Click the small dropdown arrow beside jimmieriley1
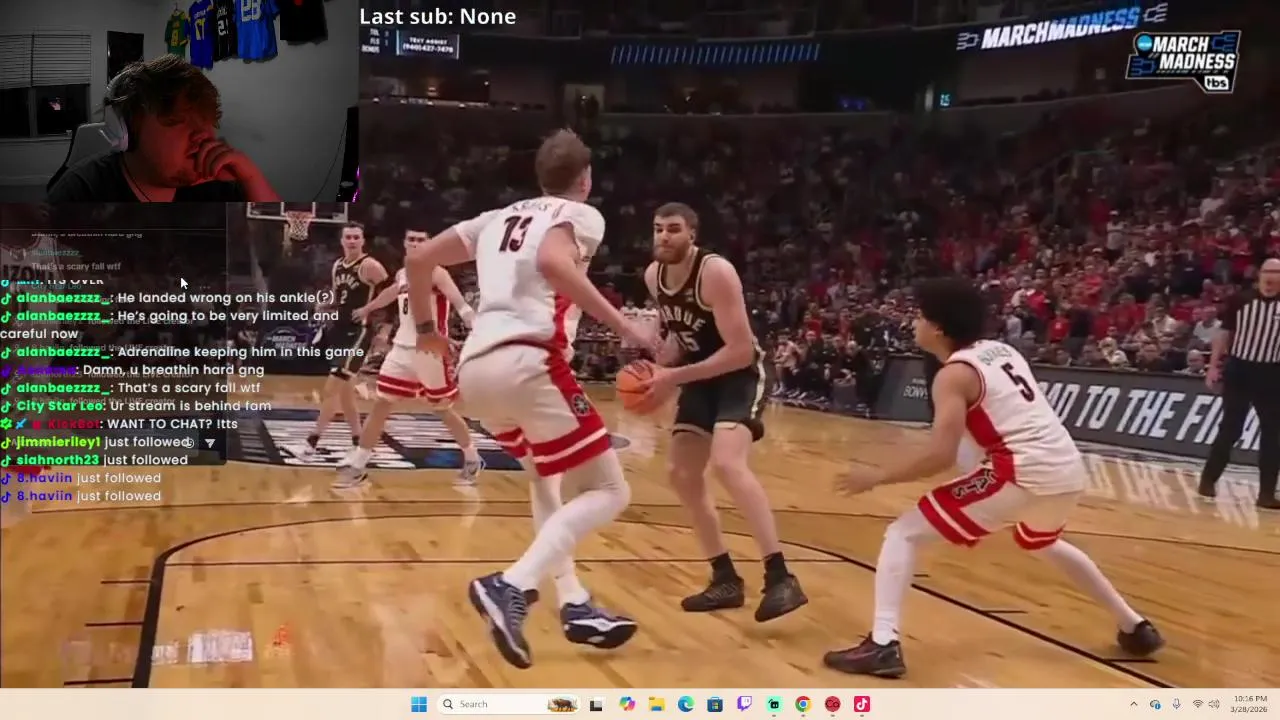The image size is (1280, 720). 209,443
